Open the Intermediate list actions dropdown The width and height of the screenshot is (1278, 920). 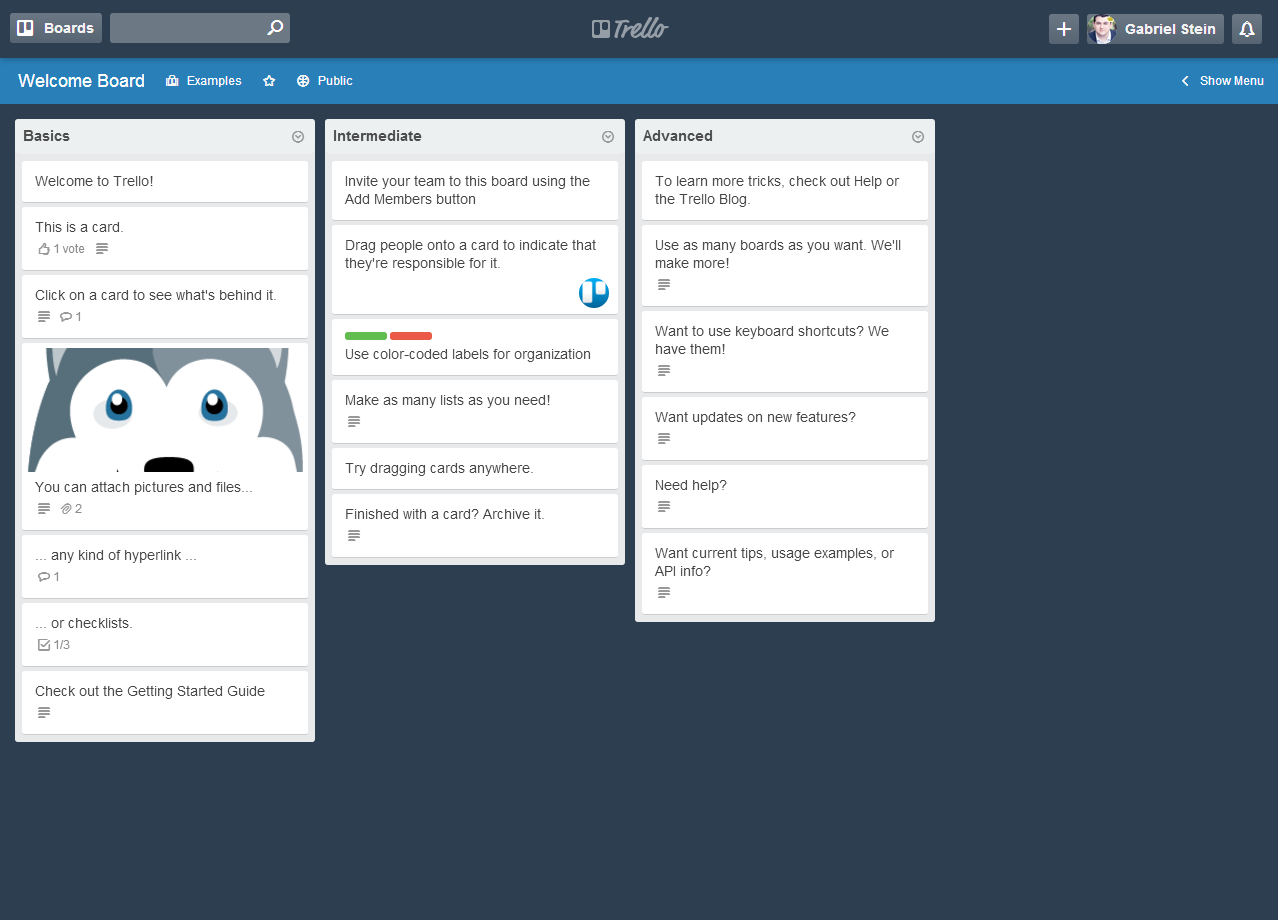click(x=608, y=137)
